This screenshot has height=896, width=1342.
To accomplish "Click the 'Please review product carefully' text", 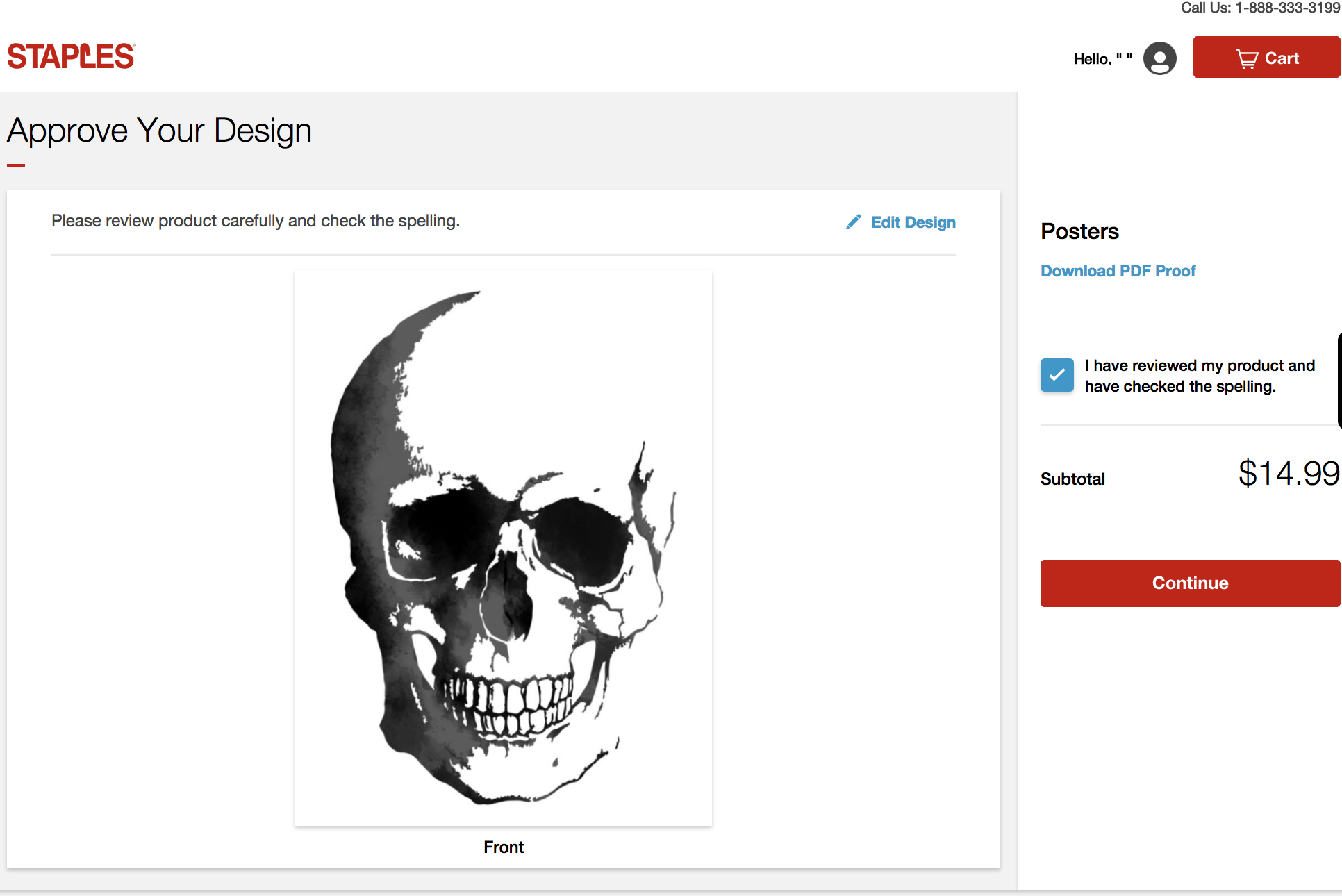I will [x=255, y=221].
